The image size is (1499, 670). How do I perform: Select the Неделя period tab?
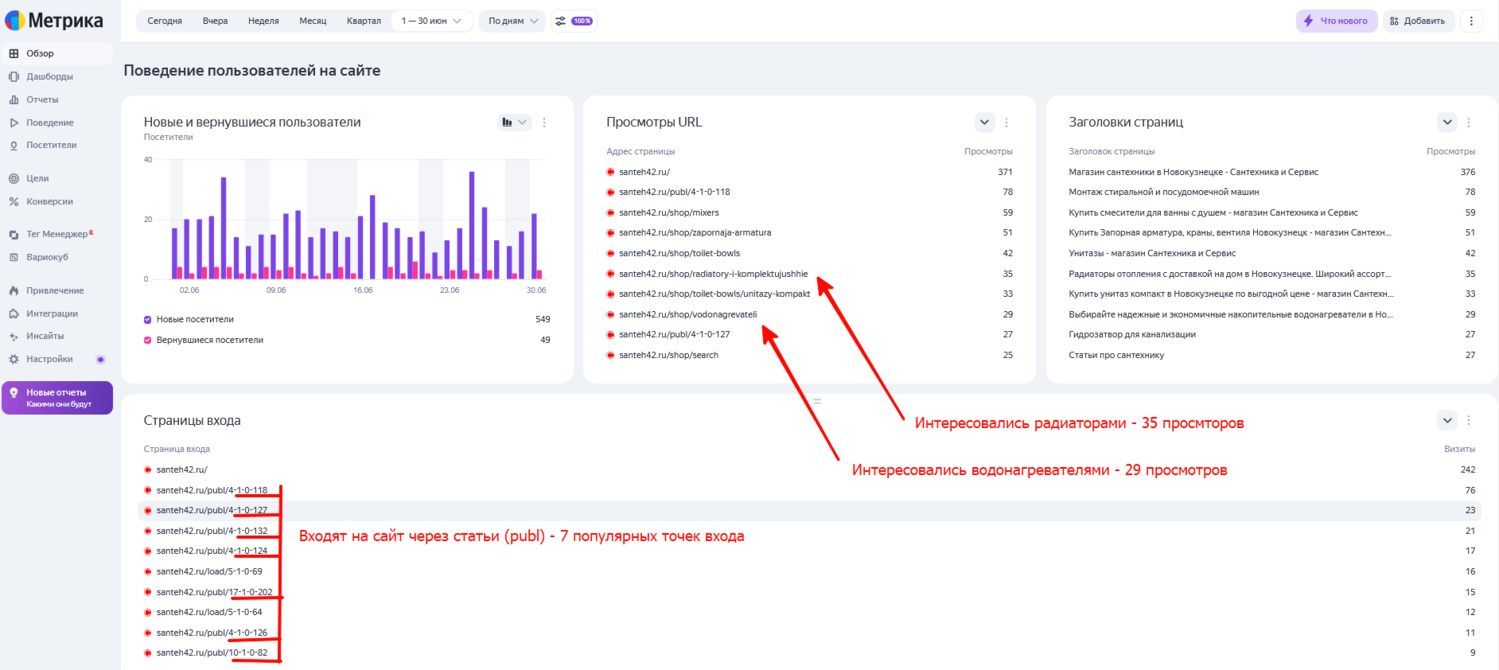(x=263, y=21)
